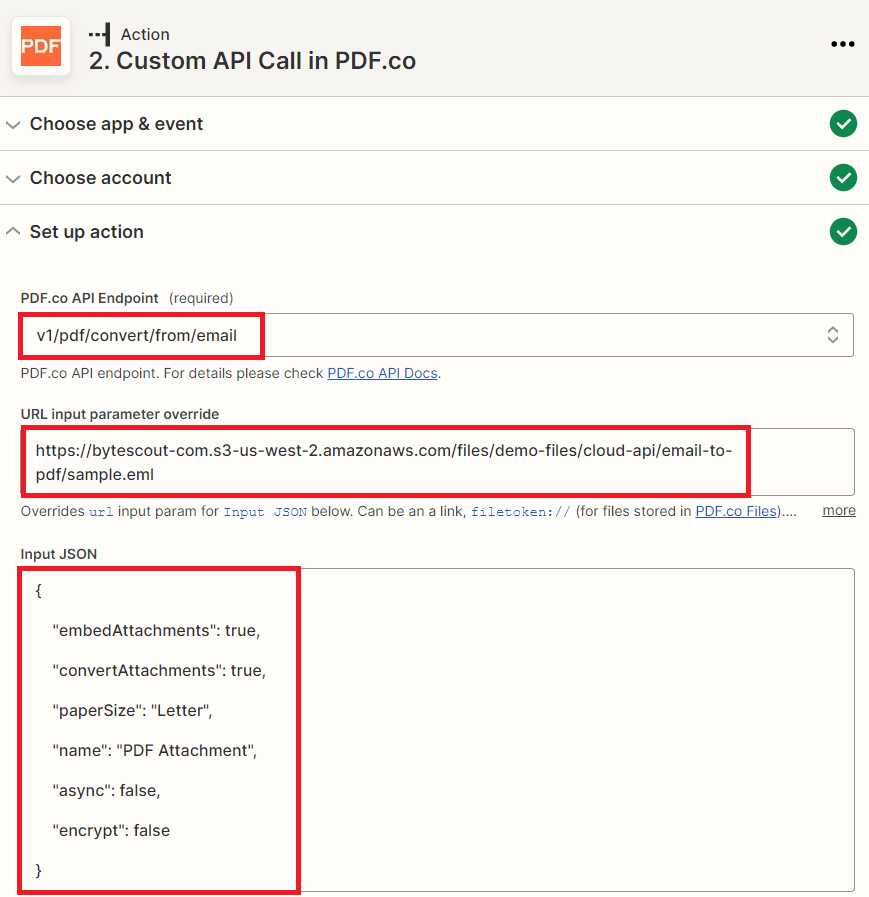The image size is (869, 897).
Task: Click the stepper arrows on the endpoint selector
Action: 832,335
